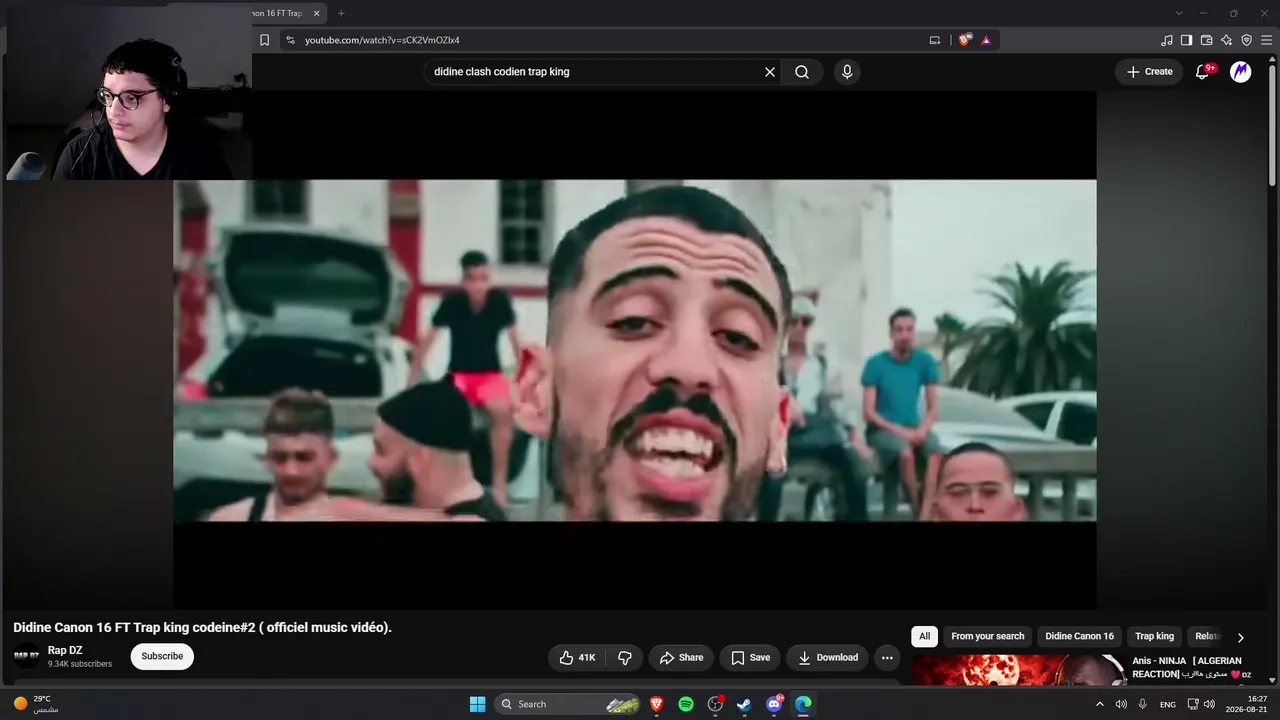Click the video player to pause
1280x720 pixels.
pos(634,350)
